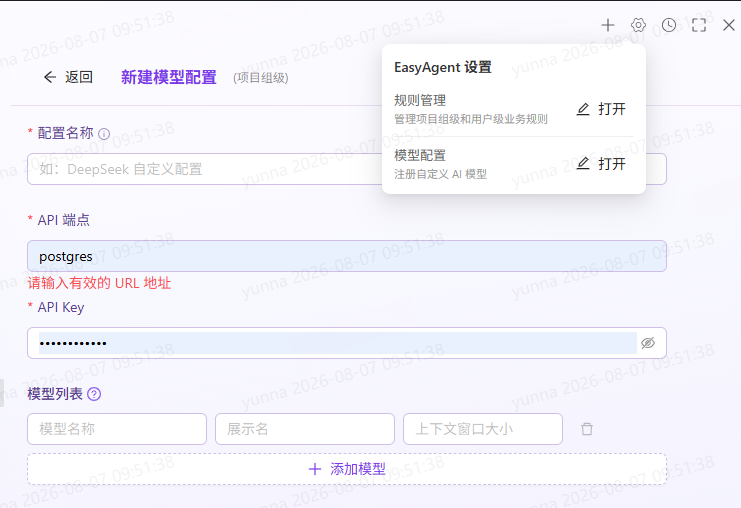Click the back arrow icon
Image resolution: width=741 pixels, height=508 pixels.
tap(50, 77)
